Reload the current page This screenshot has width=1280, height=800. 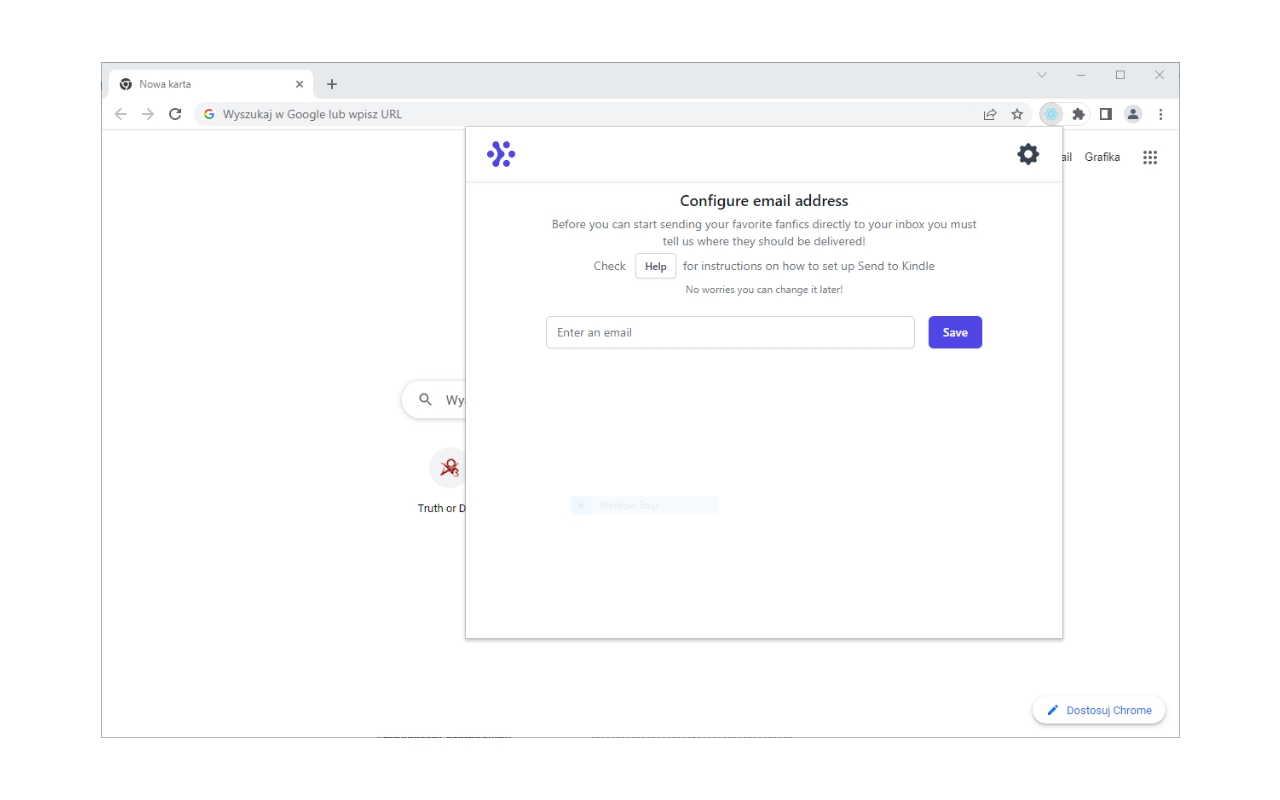(175, 114)
